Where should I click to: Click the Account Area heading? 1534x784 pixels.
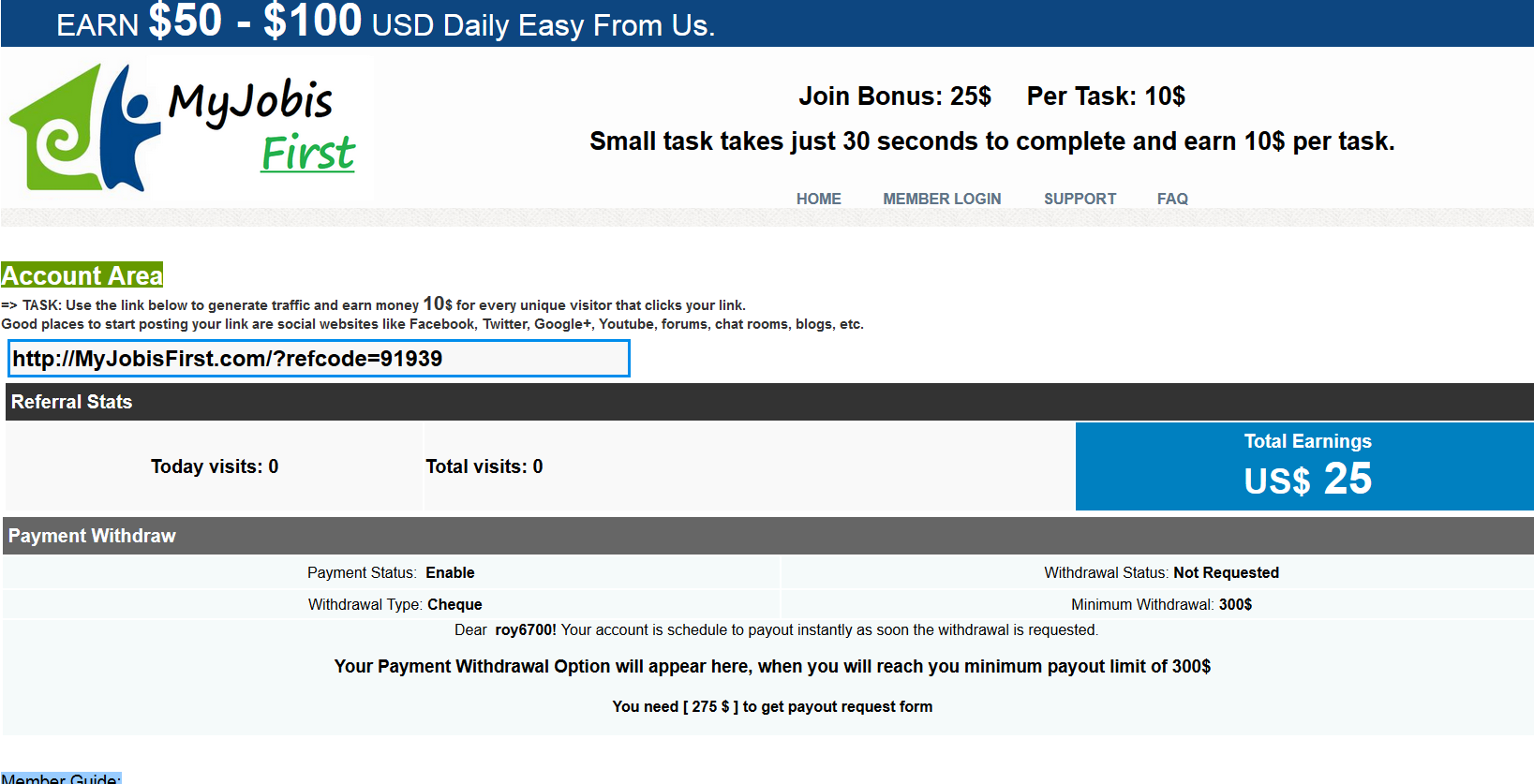[x=82, y=275]
